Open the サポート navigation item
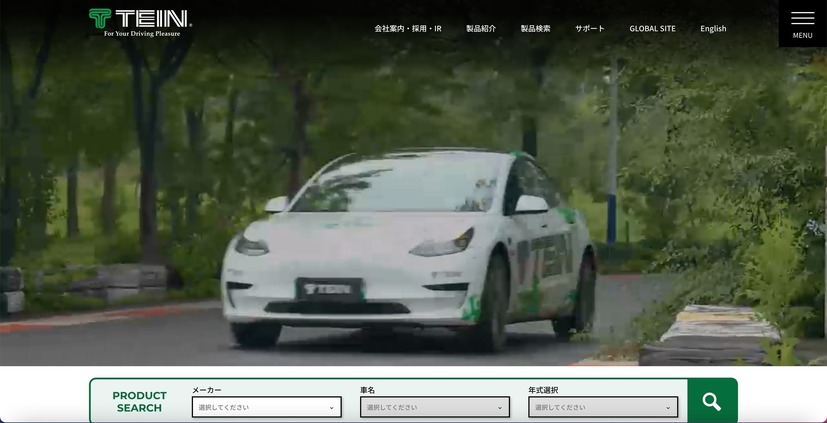 pyautogui.click(x=589, y=29)
